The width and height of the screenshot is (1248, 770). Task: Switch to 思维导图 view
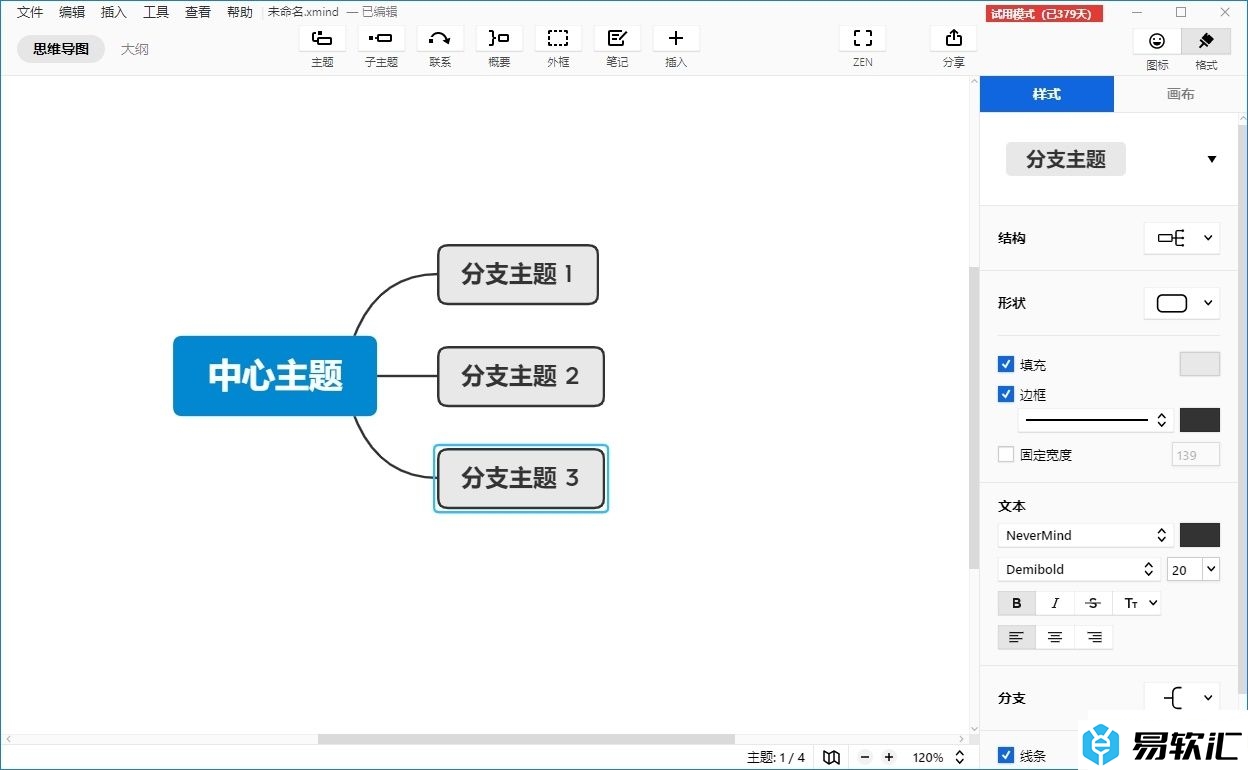click(x=61, y=48)
